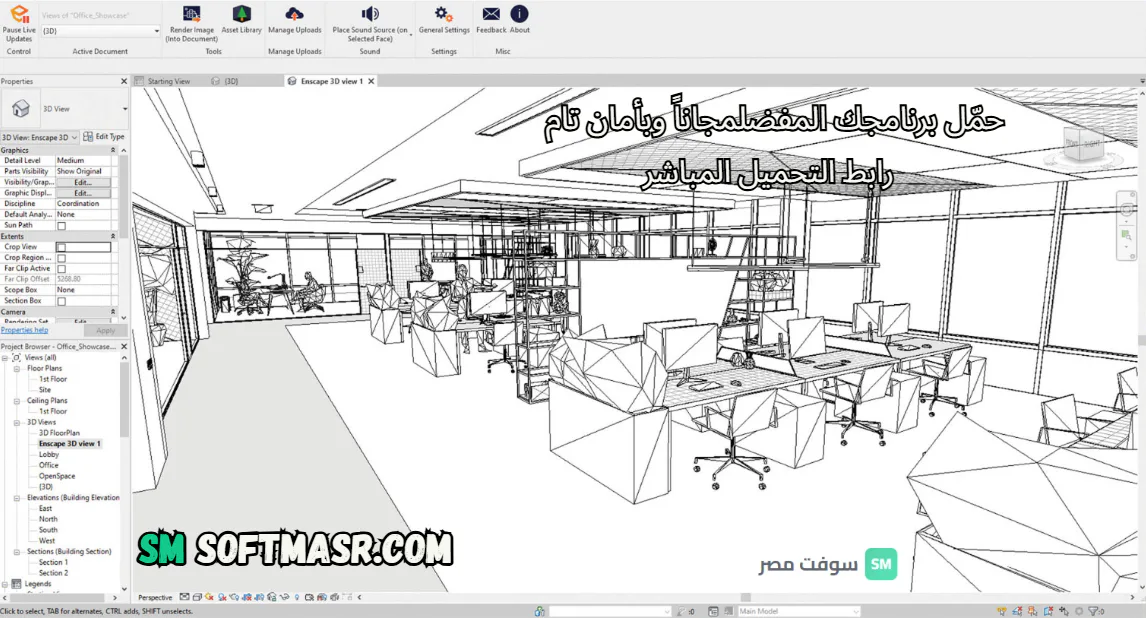Open the North elevation view
Image resolution: width=1146 pixels, height=618 pixels.
48,519
